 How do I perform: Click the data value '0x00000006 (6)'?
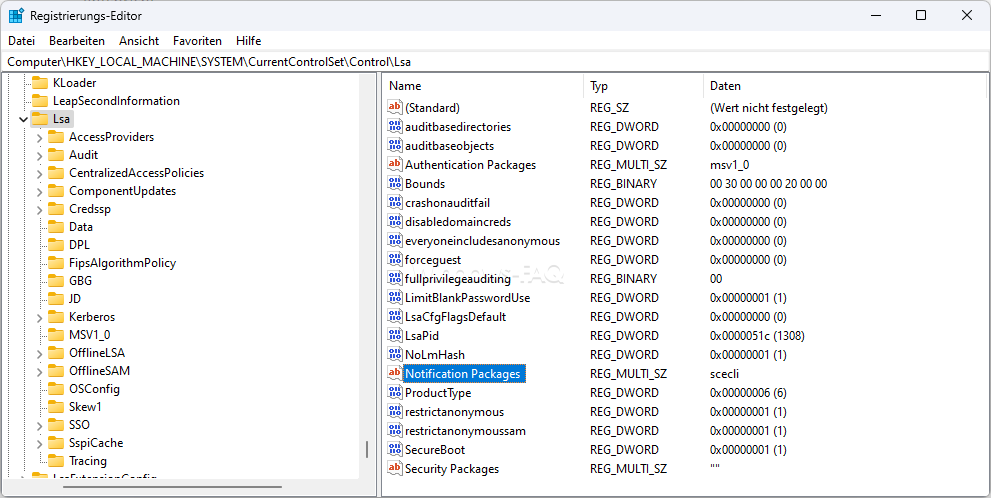pyautogui.click(x=748, y=392)
